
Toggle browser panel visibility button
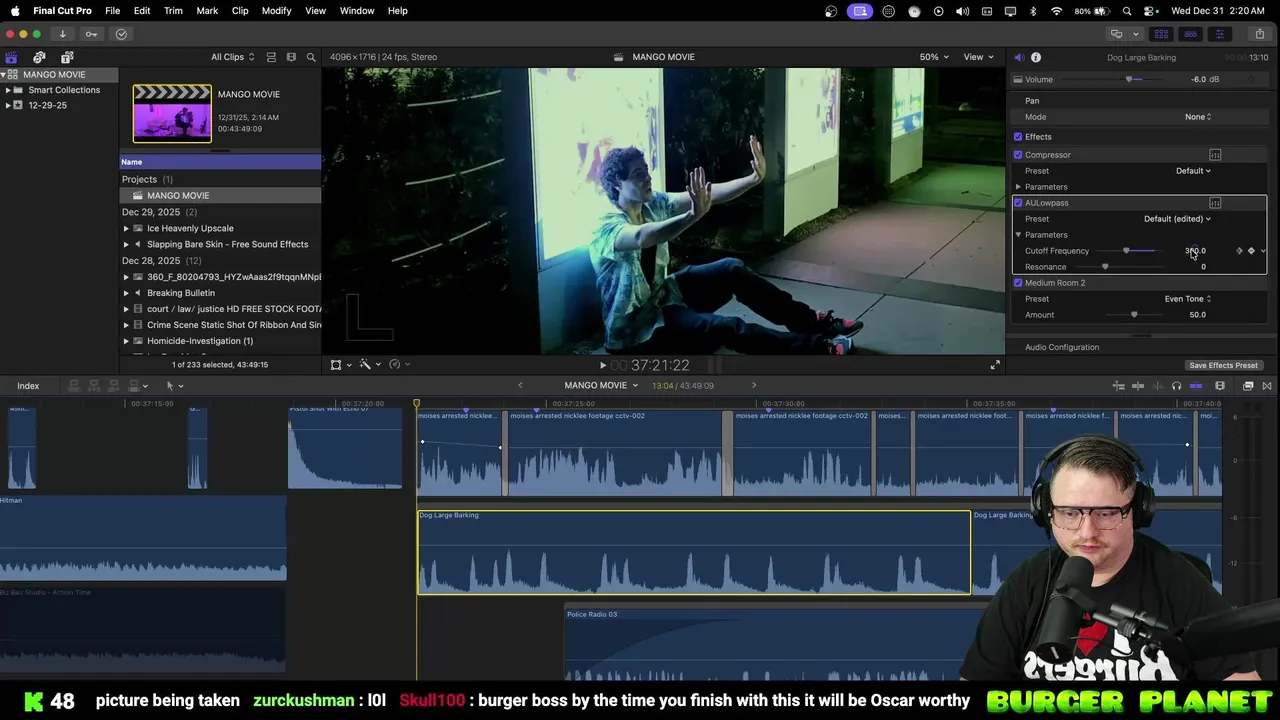tap(1161, 34)
